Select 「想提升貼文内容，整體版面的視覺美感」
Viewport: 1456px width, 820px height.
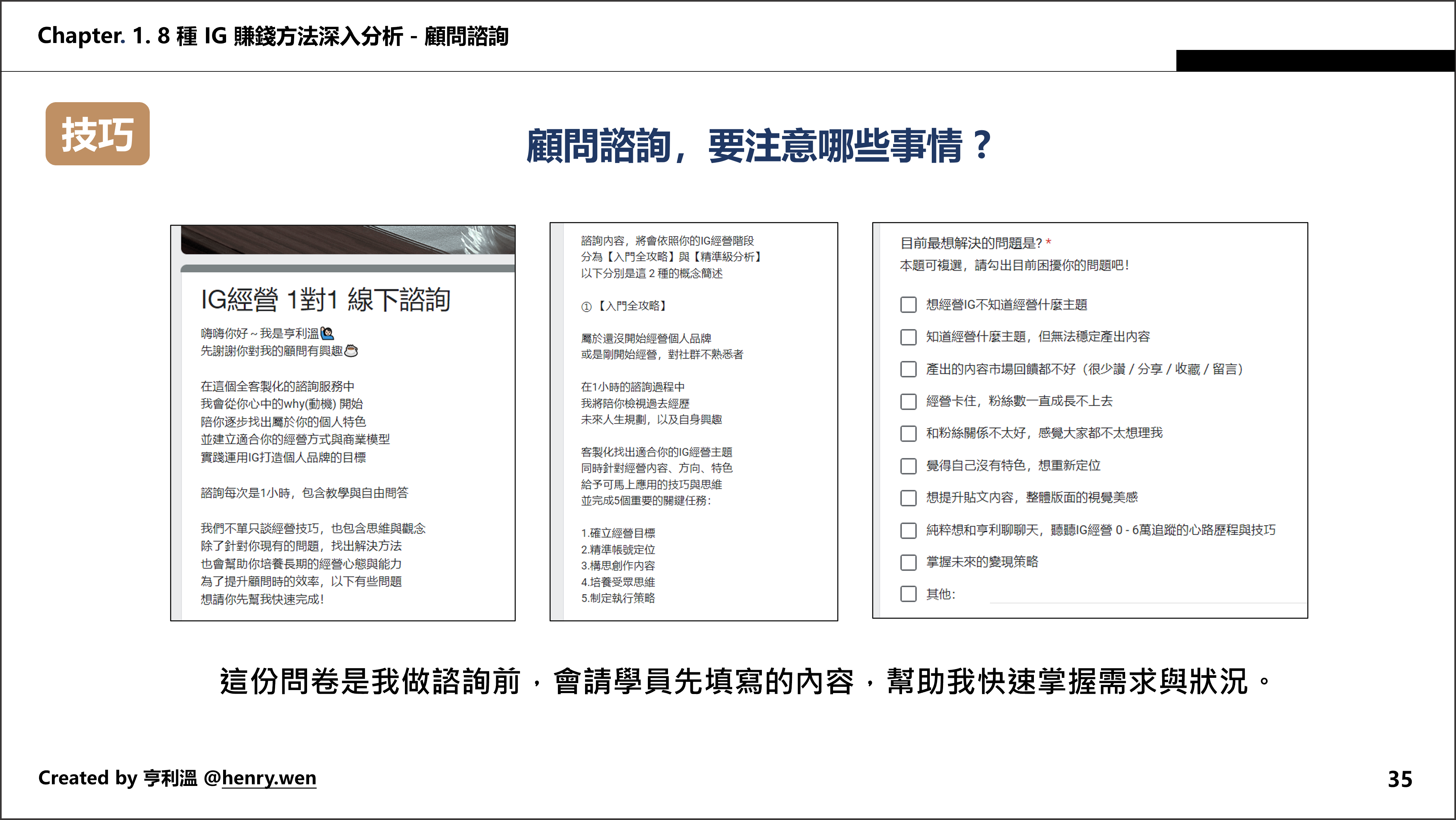(x=909, y=498)
